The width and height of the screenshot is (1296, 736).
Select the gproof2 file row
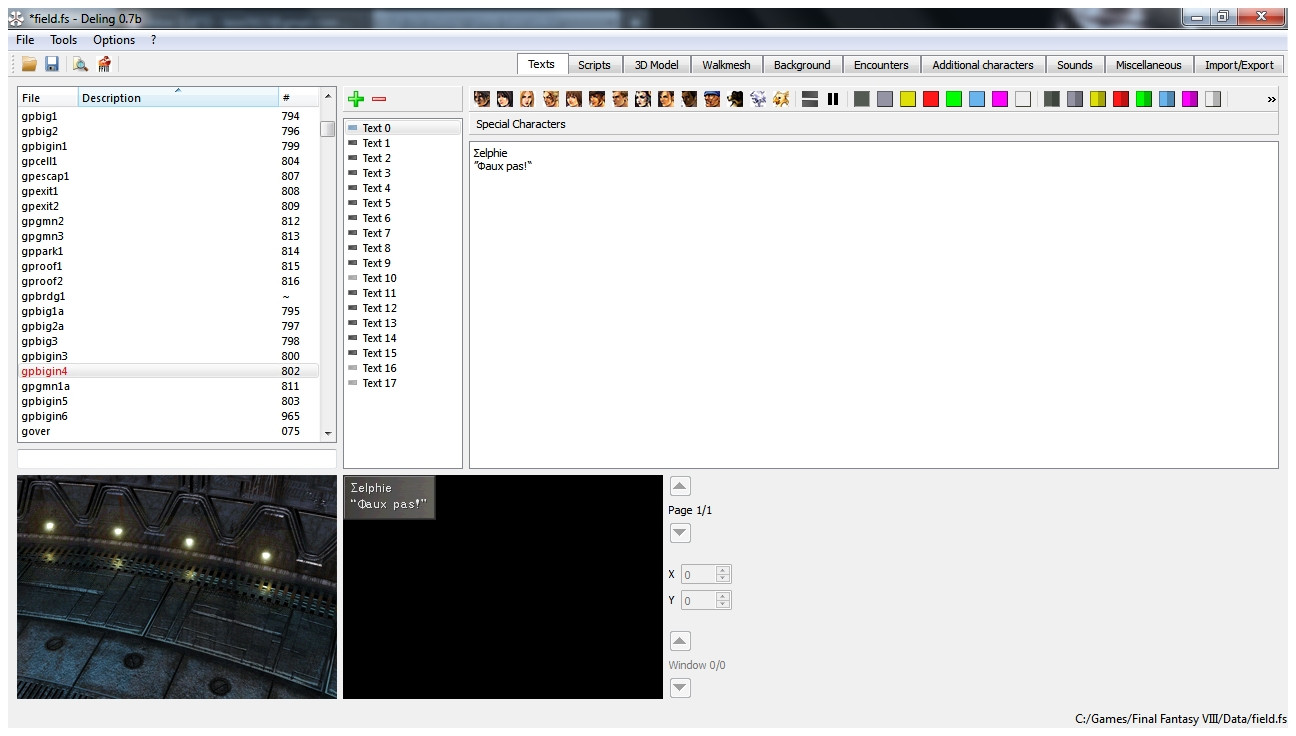click(x=168, y=281)
